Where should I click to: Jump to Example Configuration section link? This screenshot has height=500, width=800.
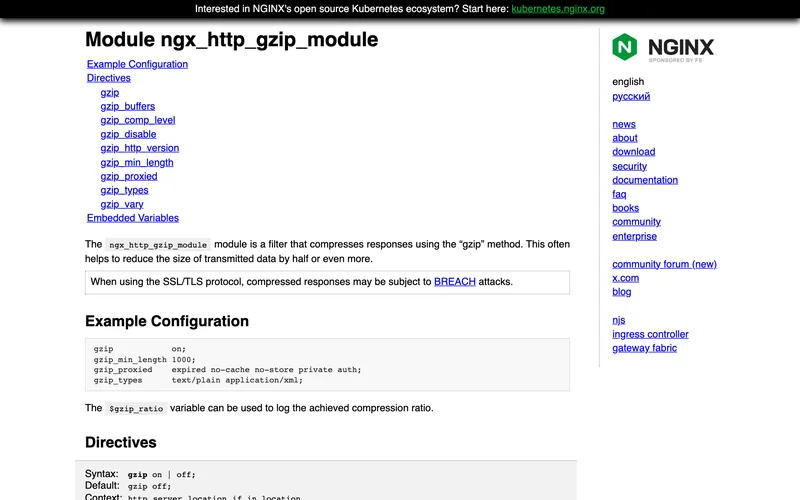tap(137, 64)
